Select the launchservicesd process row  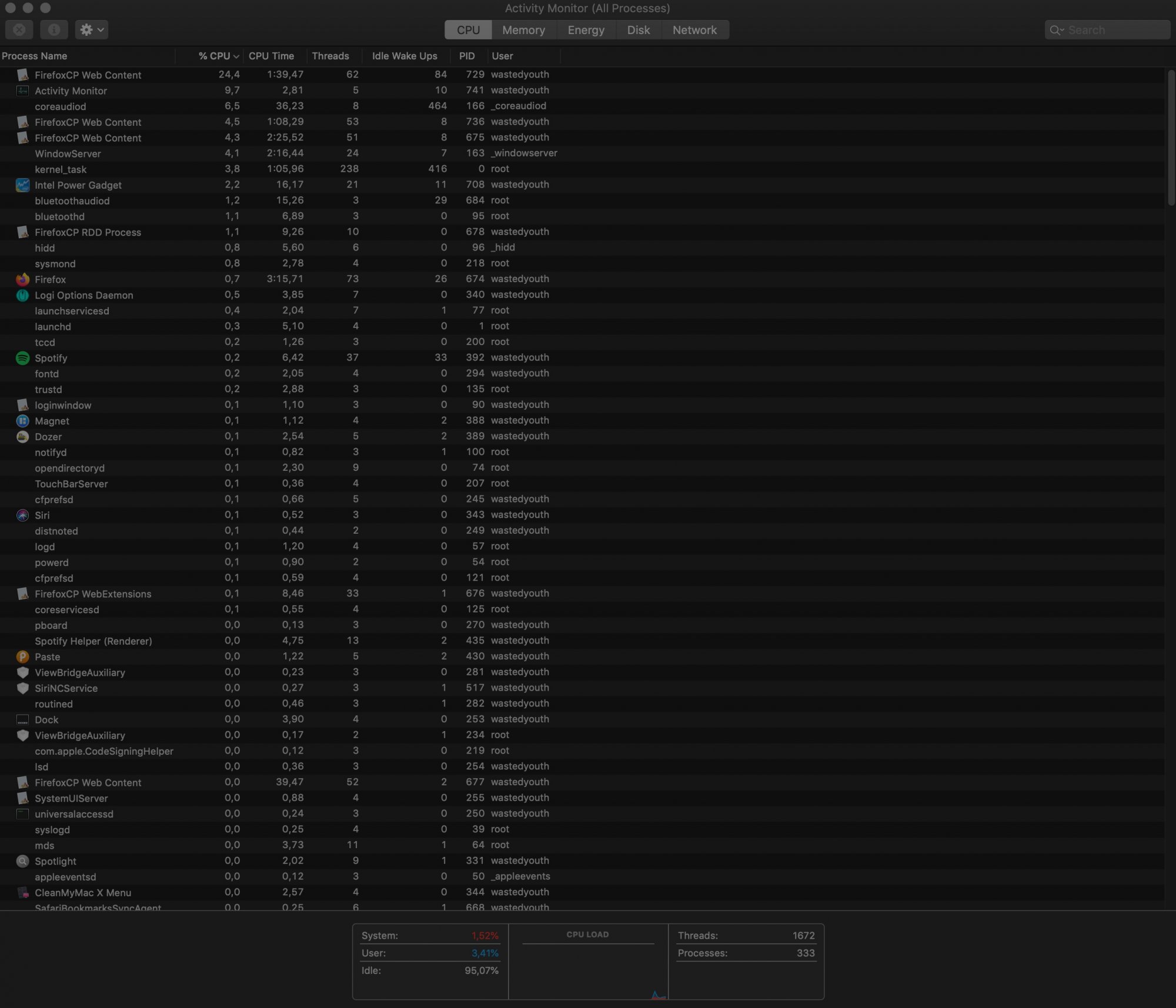click(x=582, y=310)
